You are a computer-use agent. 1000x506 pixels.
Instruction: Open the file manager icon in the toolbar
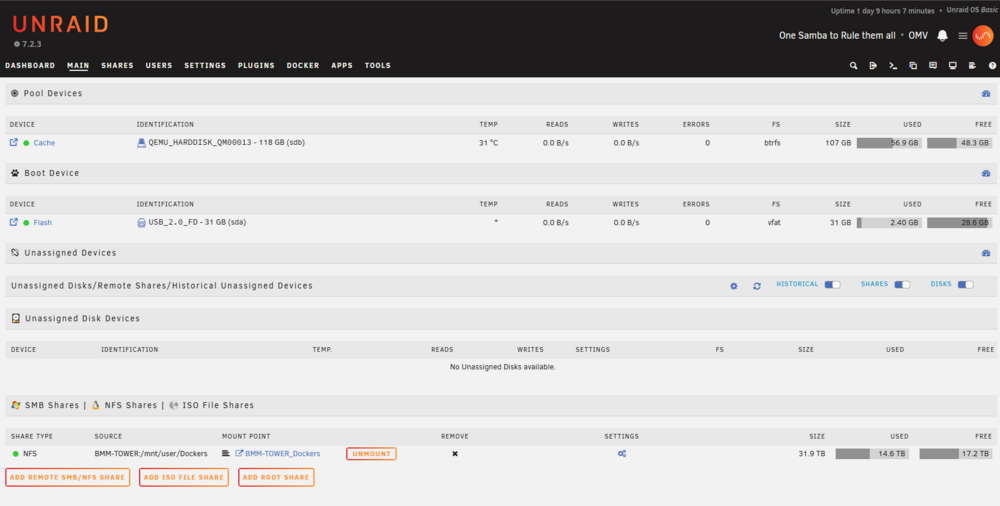pos(913,66)
